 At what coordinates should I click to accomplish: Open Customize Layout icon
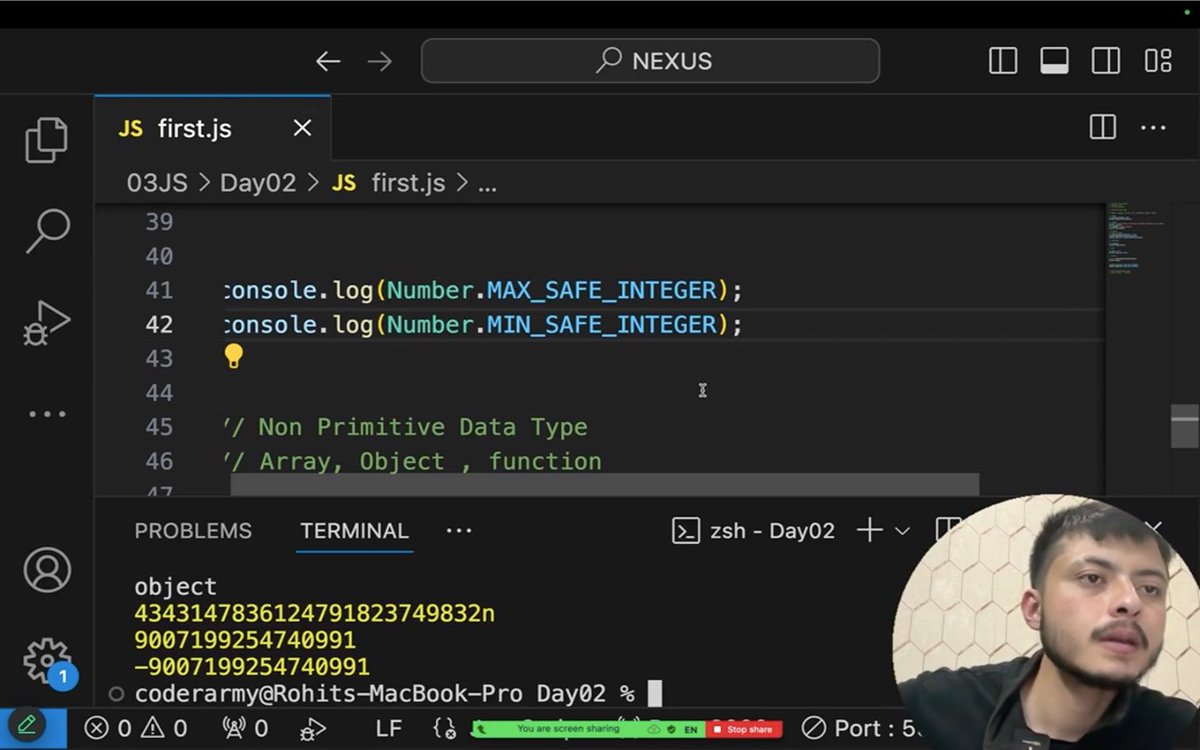pos(1158,61)
